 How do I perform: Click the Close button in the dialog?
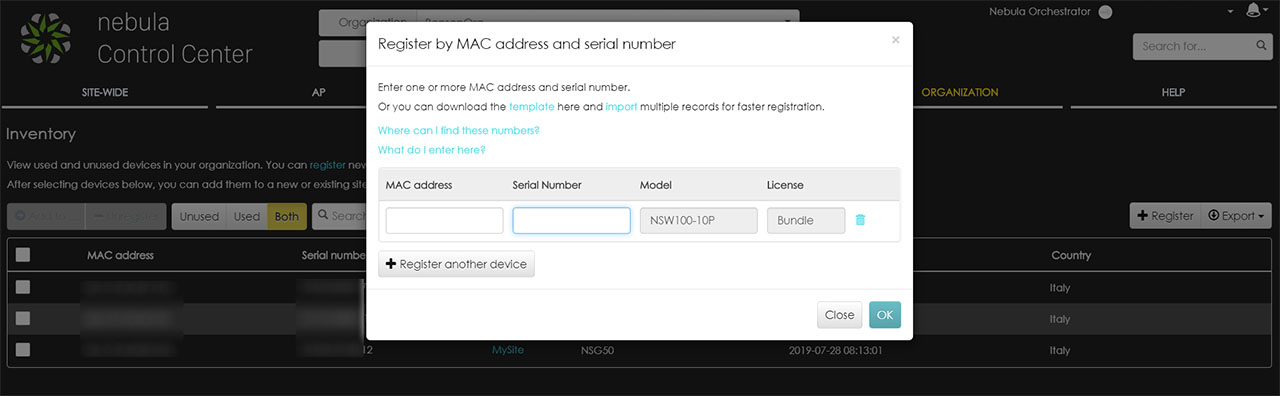coord(839,315)
